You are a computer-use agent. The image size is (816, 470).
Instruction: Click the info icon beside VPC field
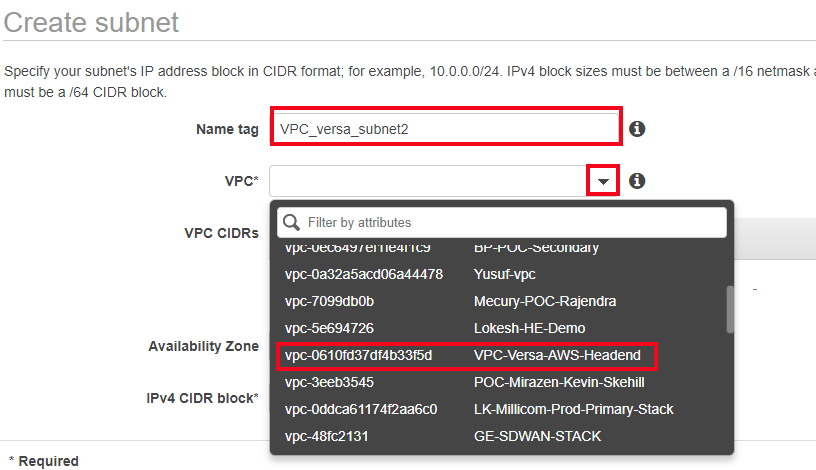coord(637,181)
